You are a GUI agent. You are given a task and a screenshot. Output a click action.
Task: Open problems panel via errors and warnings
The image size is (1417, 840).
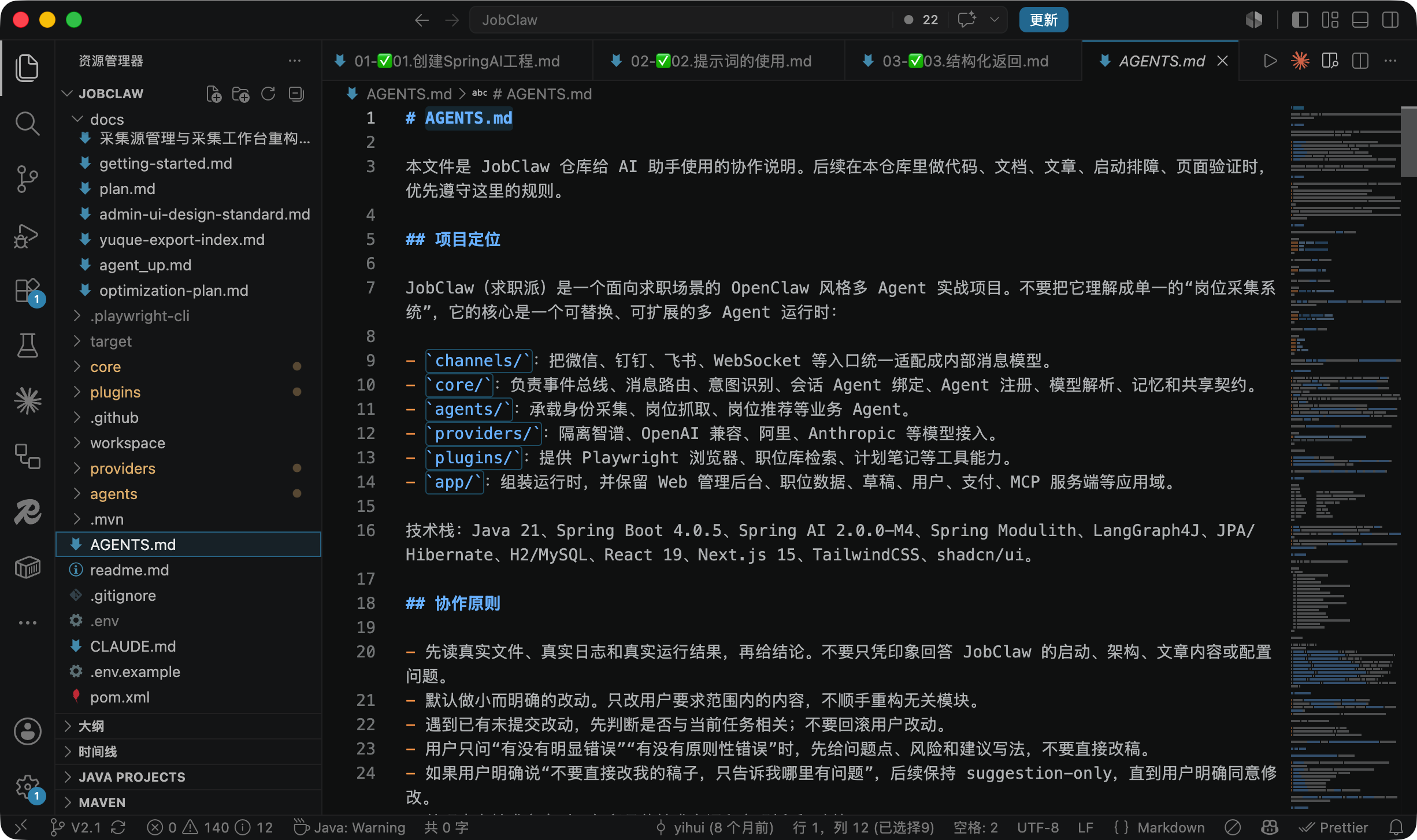tap(209, 827)
